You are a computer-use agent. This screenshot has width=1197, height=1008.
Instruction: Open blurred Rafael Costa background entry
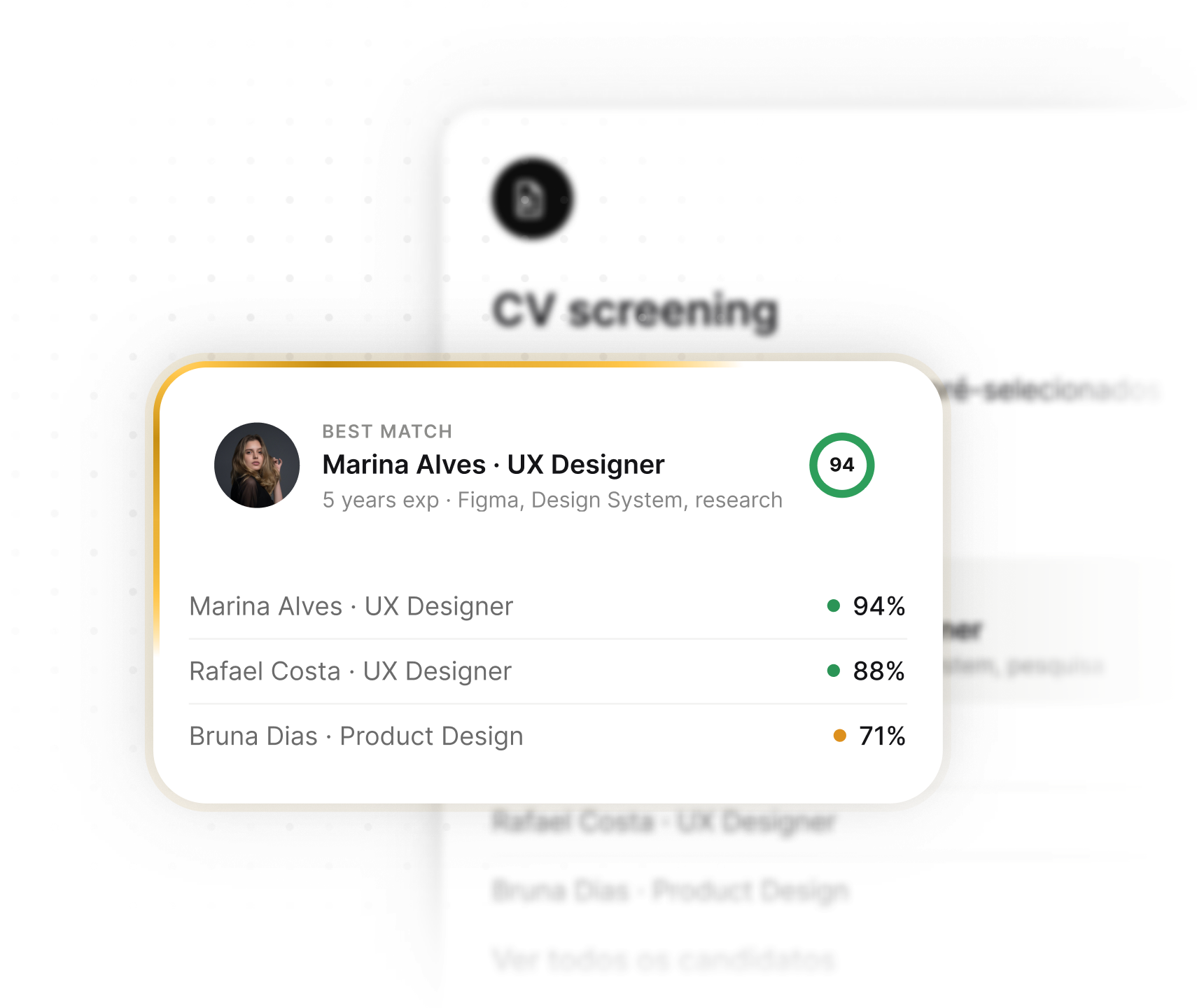(x=664, y=822)
